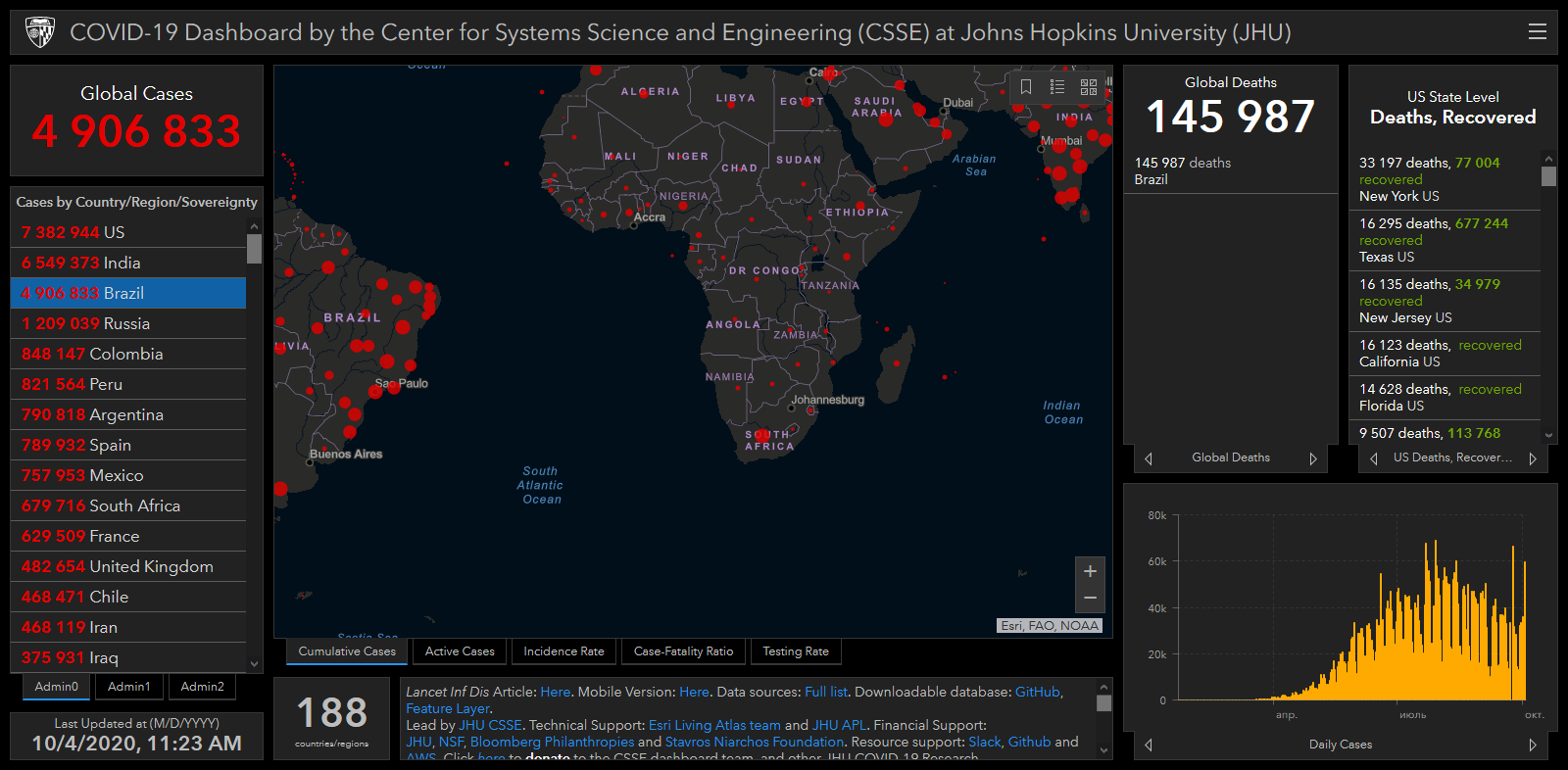1568x770 pixels.
Task: Select India in the country list
Action: tap(128, 263)
